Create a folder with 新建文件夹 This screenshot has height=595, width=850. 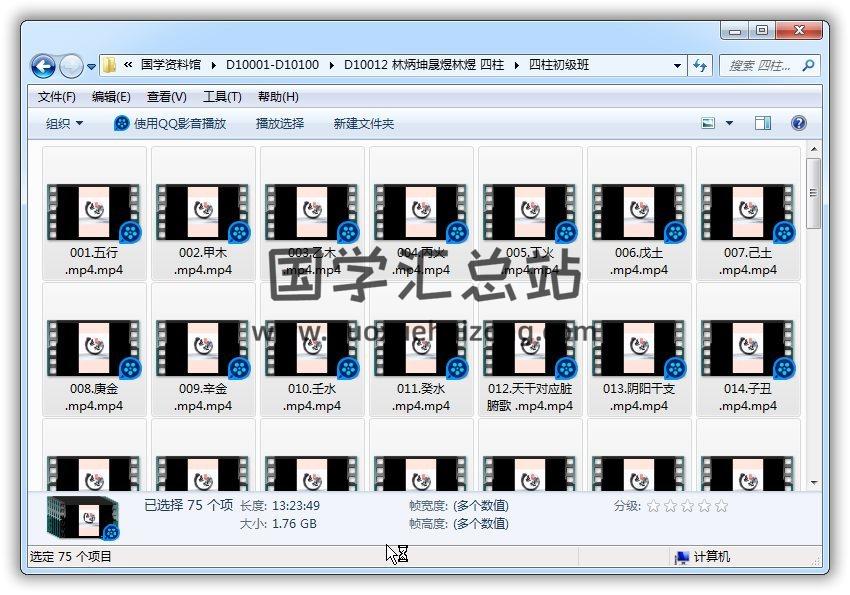363,124
